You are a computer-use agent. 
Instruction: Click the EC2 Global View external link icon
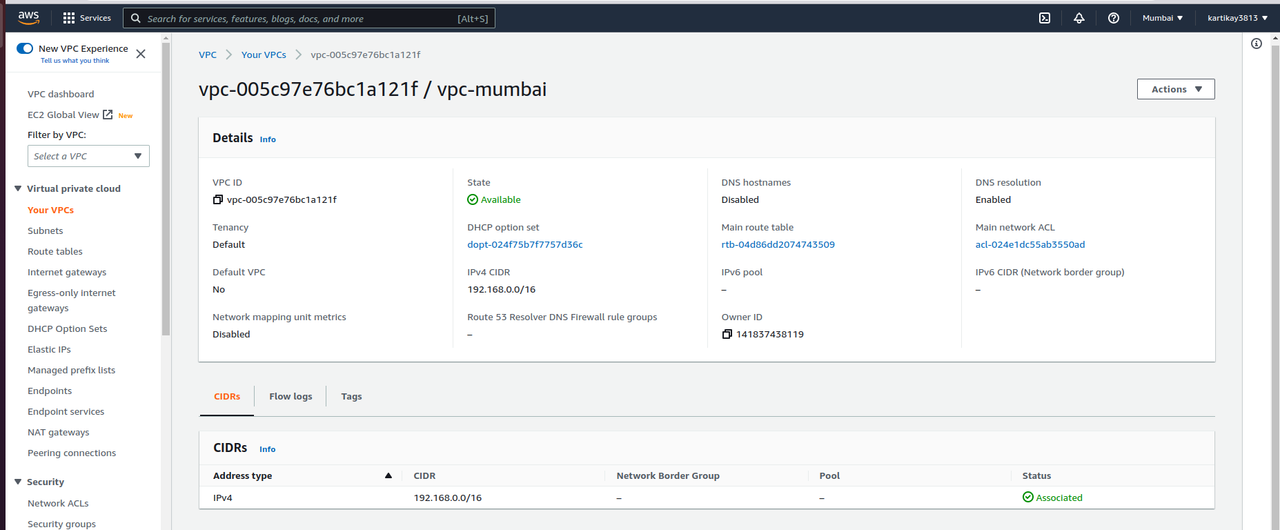coord(108,115)
